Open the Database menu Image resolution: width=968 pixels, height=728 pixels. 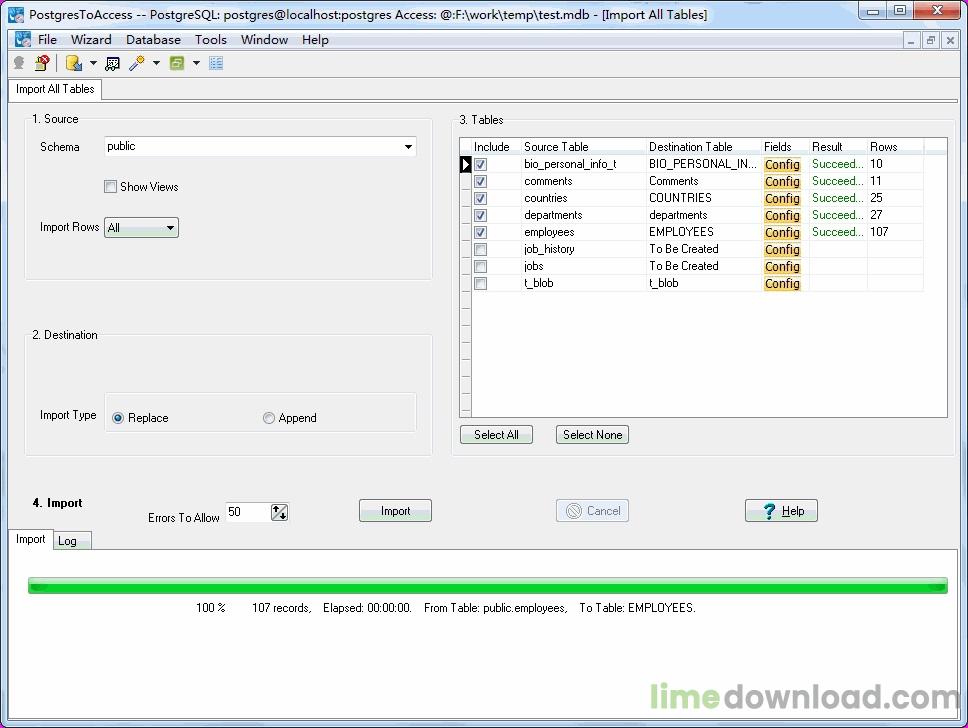(153, 40)
